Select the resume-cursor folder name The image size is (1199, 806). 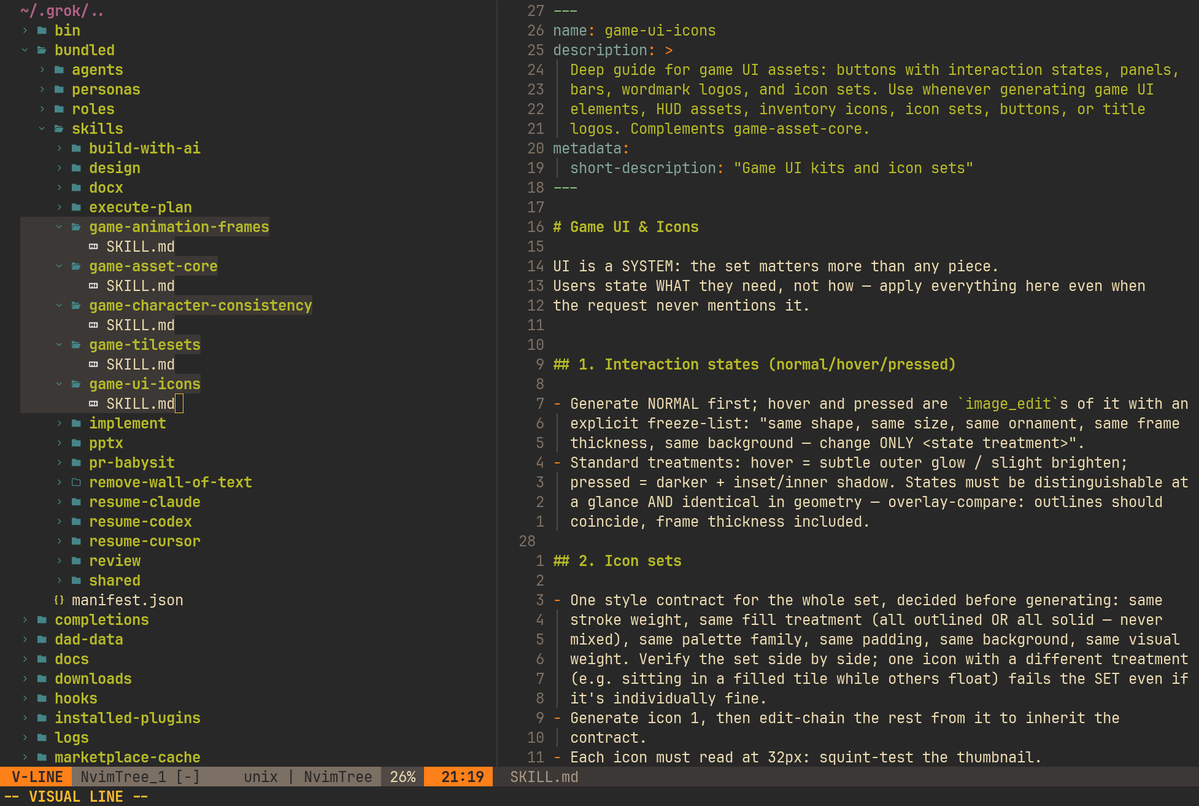[x=145, y=541]
